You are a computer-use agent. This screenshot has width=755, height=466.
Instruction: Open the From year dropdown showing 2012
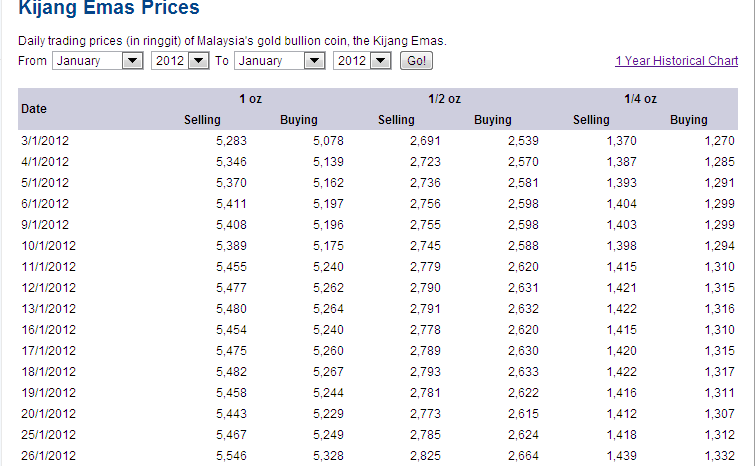click(180, 61)
